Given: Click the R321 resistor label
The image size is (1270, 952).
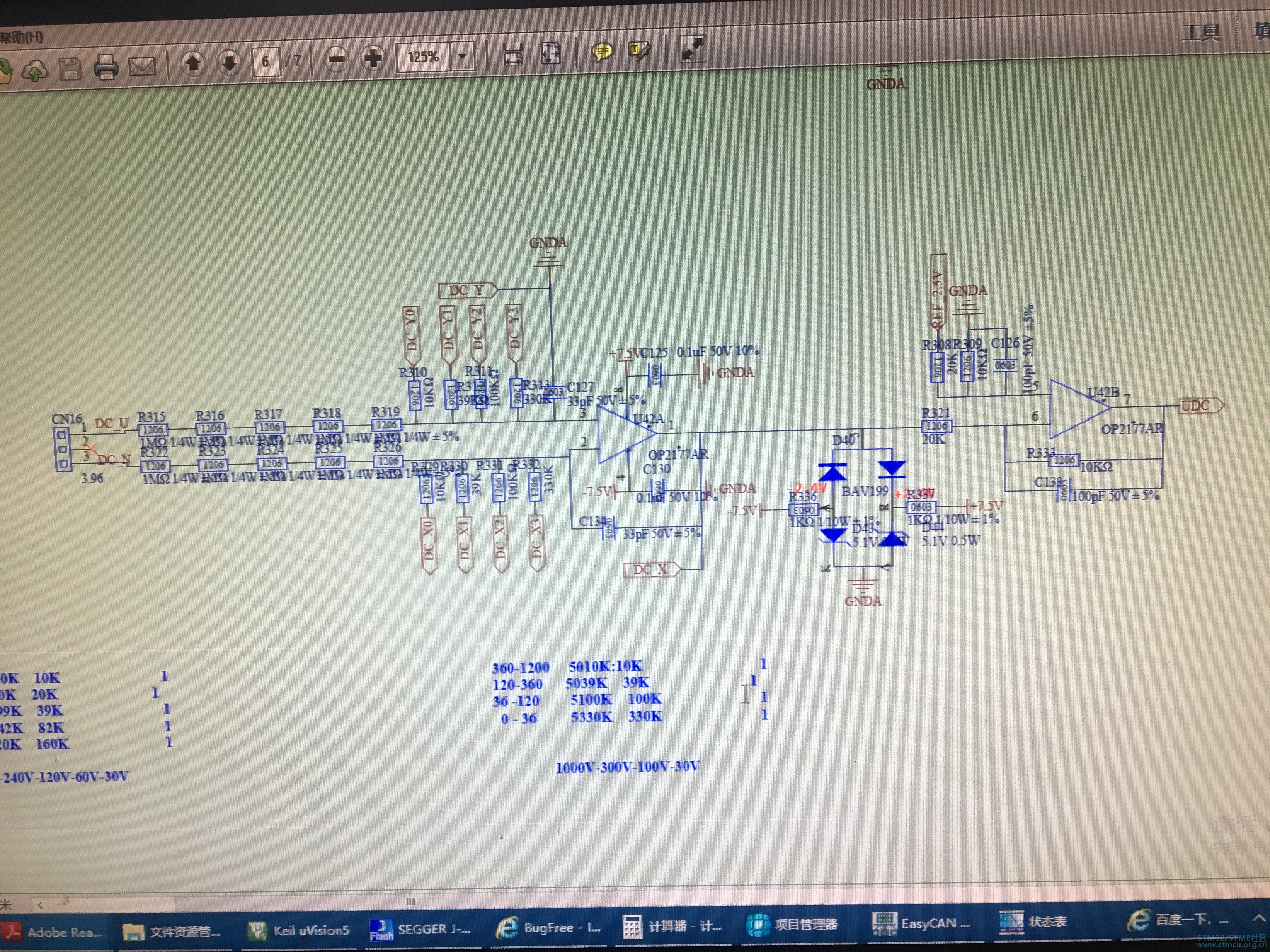Looking at the screenshot, I should click(936, 413).
